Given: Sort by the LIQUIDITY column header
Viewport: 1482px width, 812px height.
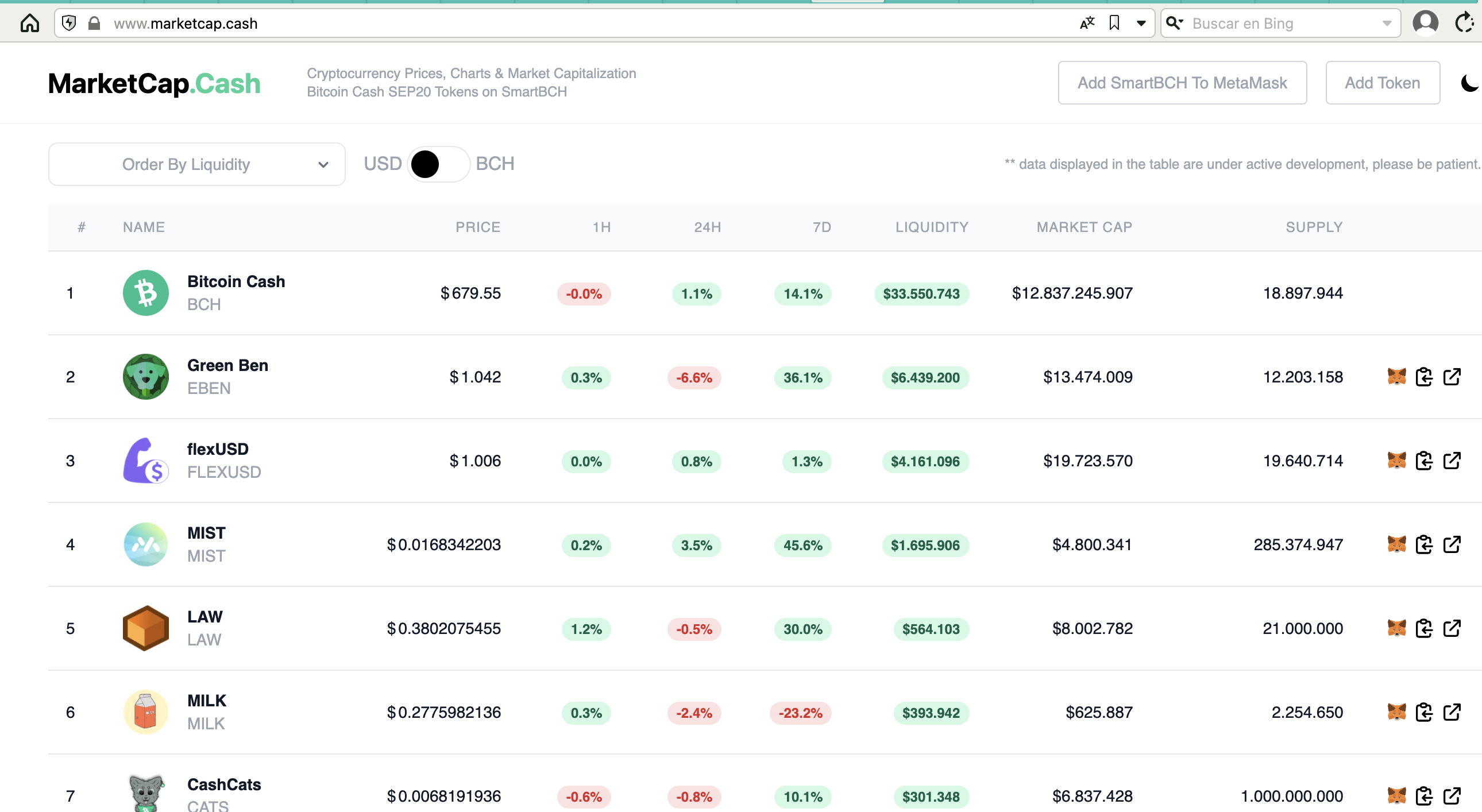Looking at the screenshot, I should [x=932, y=227].
